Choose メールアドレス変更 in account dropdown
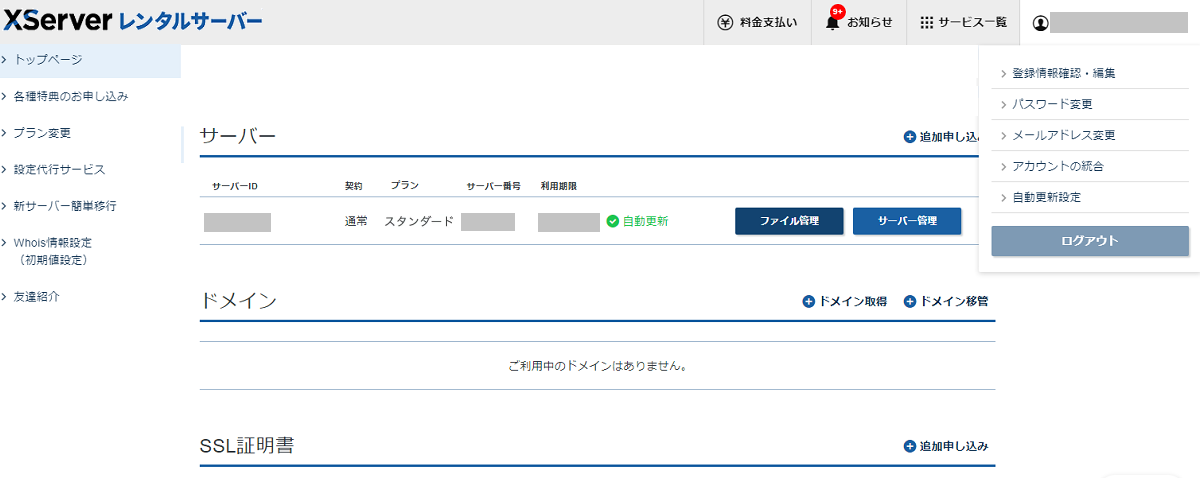The height and width of the screenshot is (482, 1200). tap(1063, 135)
